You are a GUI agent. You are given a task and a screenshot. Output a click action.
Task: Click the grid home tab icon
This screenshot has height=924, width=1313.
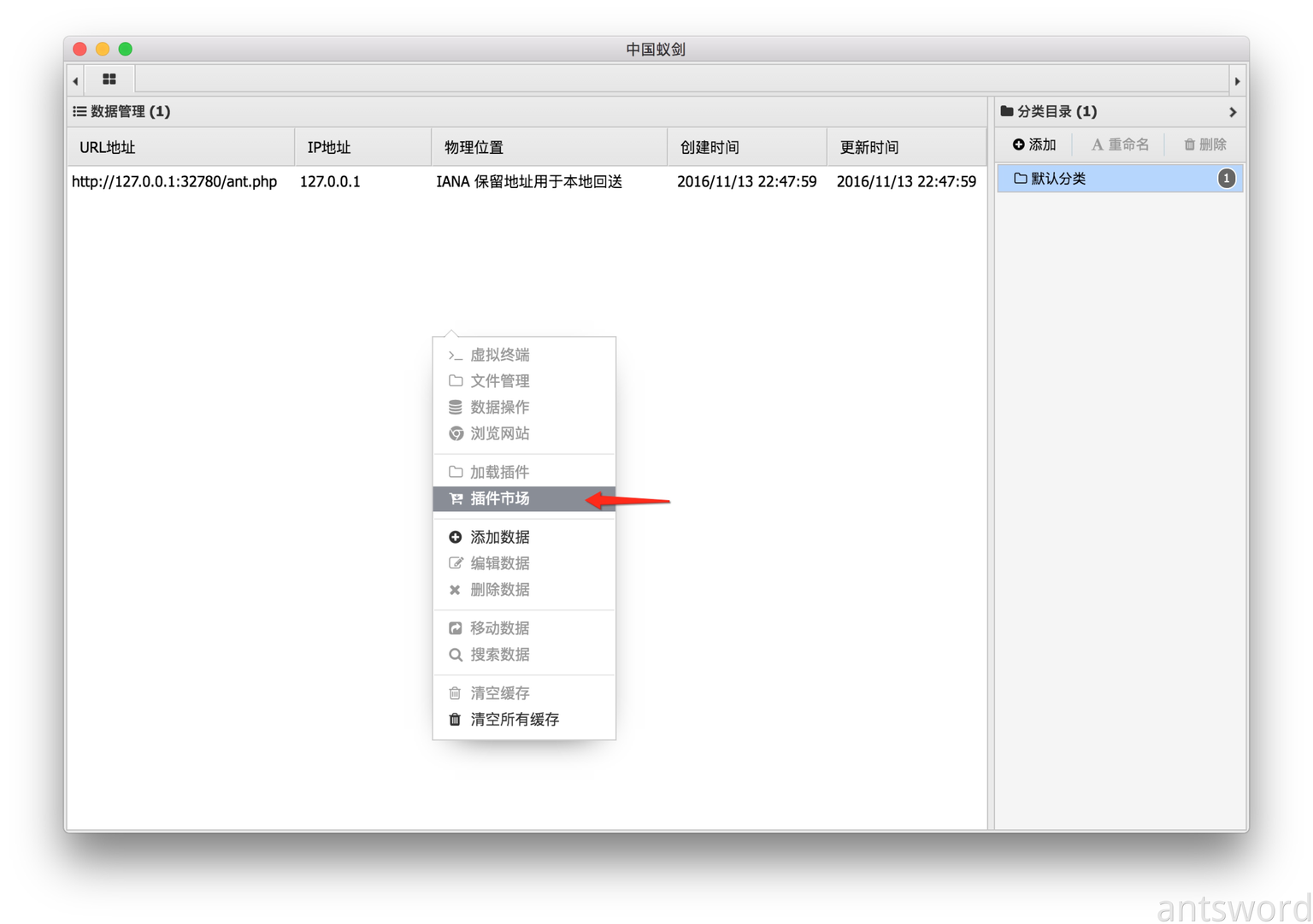tap(109, 79)
